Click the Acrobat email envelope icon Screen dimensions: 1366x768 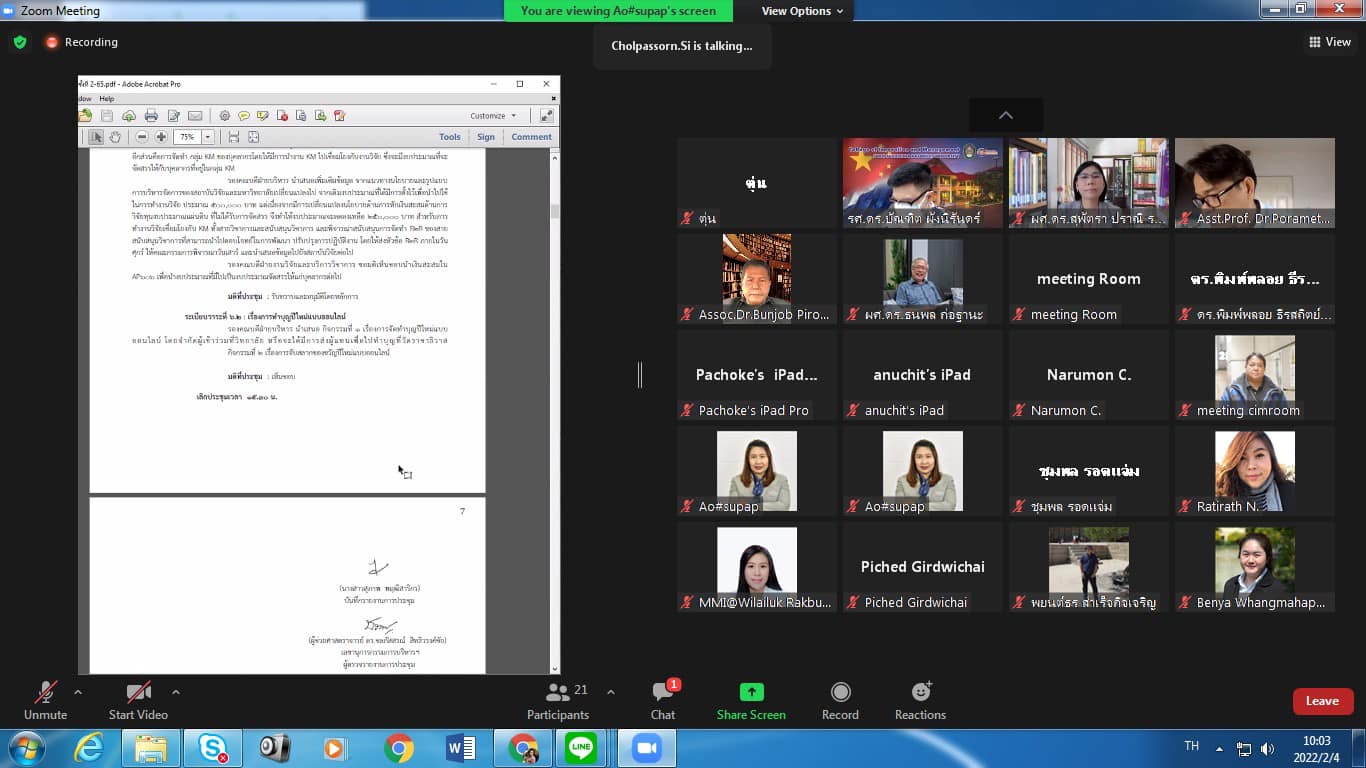click(195, 116)
